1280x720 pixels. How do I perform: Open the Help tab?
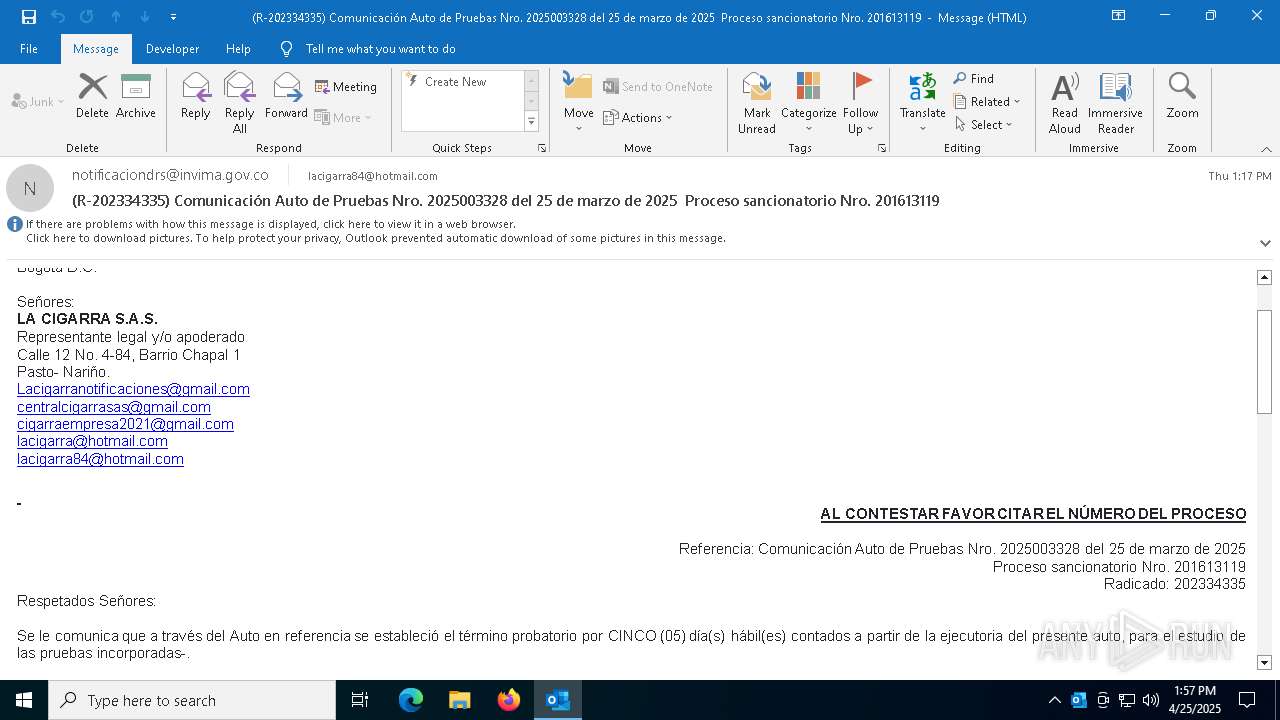238,49
